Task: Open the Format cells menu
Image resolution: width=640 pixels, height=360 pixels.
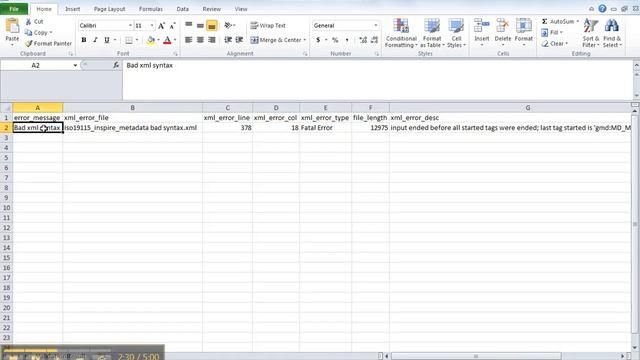Action: pos(524,32)
